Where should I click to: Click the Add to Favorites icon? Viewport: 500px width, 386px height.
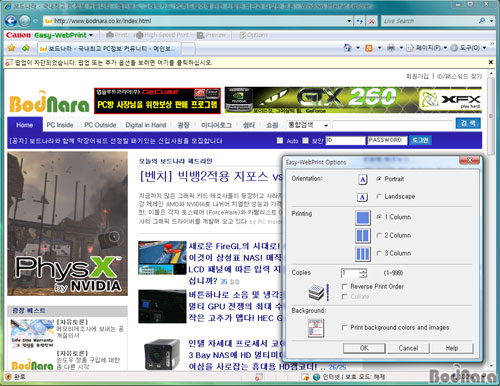[x=26, y=48]
